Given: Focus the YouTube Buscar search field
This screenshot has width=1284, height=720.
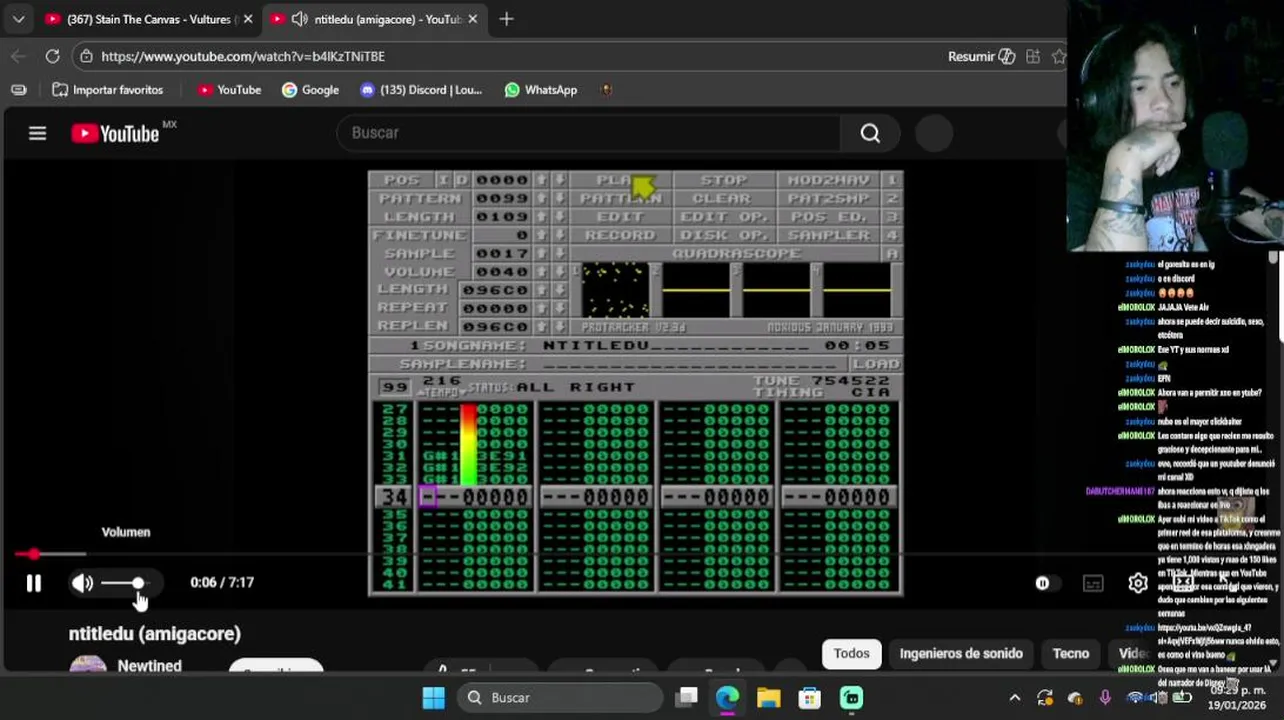Looking at the screenshot, I should point(588,133).
